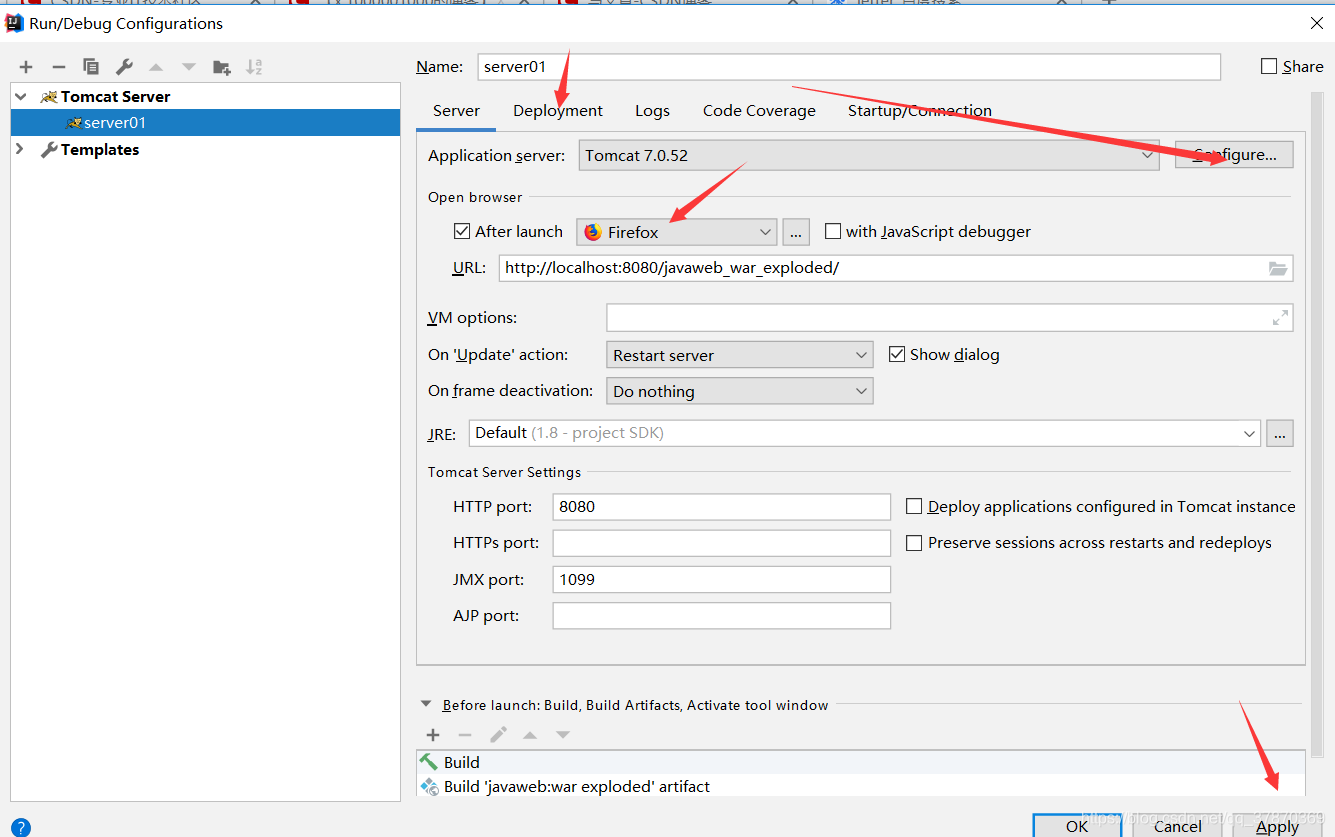Image resolution: width=1335 pixels, height=837 pixels.
Task: Switch to Server tab
Action: tap(456, 111)
